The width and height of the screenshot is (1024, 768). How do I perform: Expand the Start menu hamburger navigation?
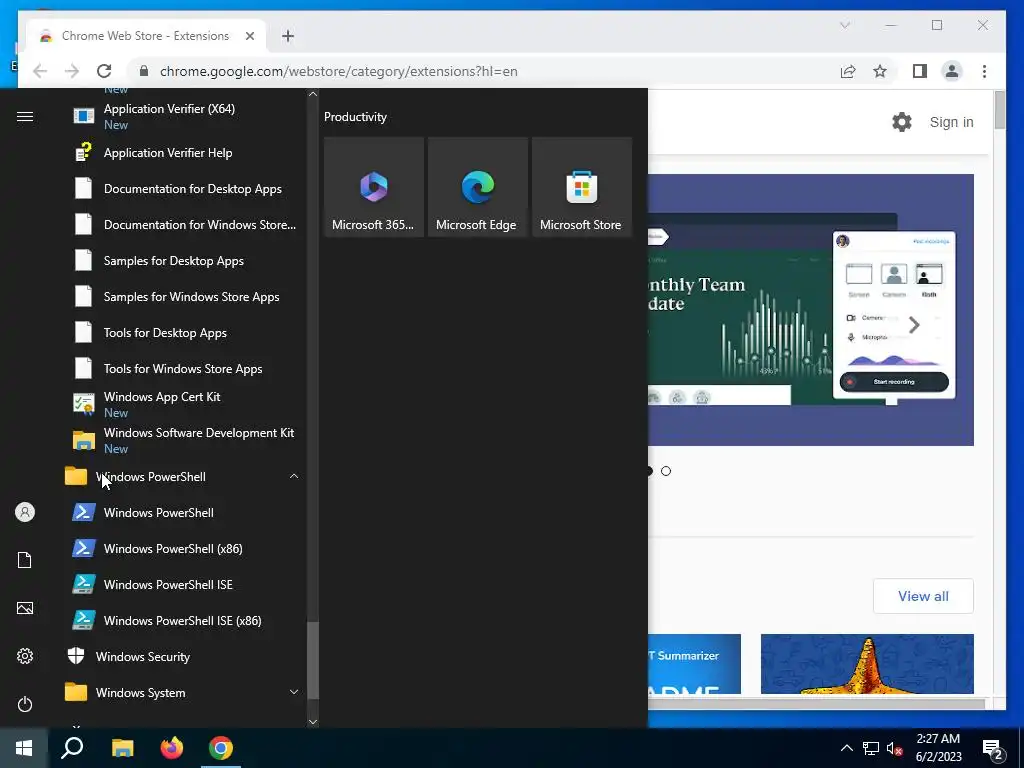25,116
